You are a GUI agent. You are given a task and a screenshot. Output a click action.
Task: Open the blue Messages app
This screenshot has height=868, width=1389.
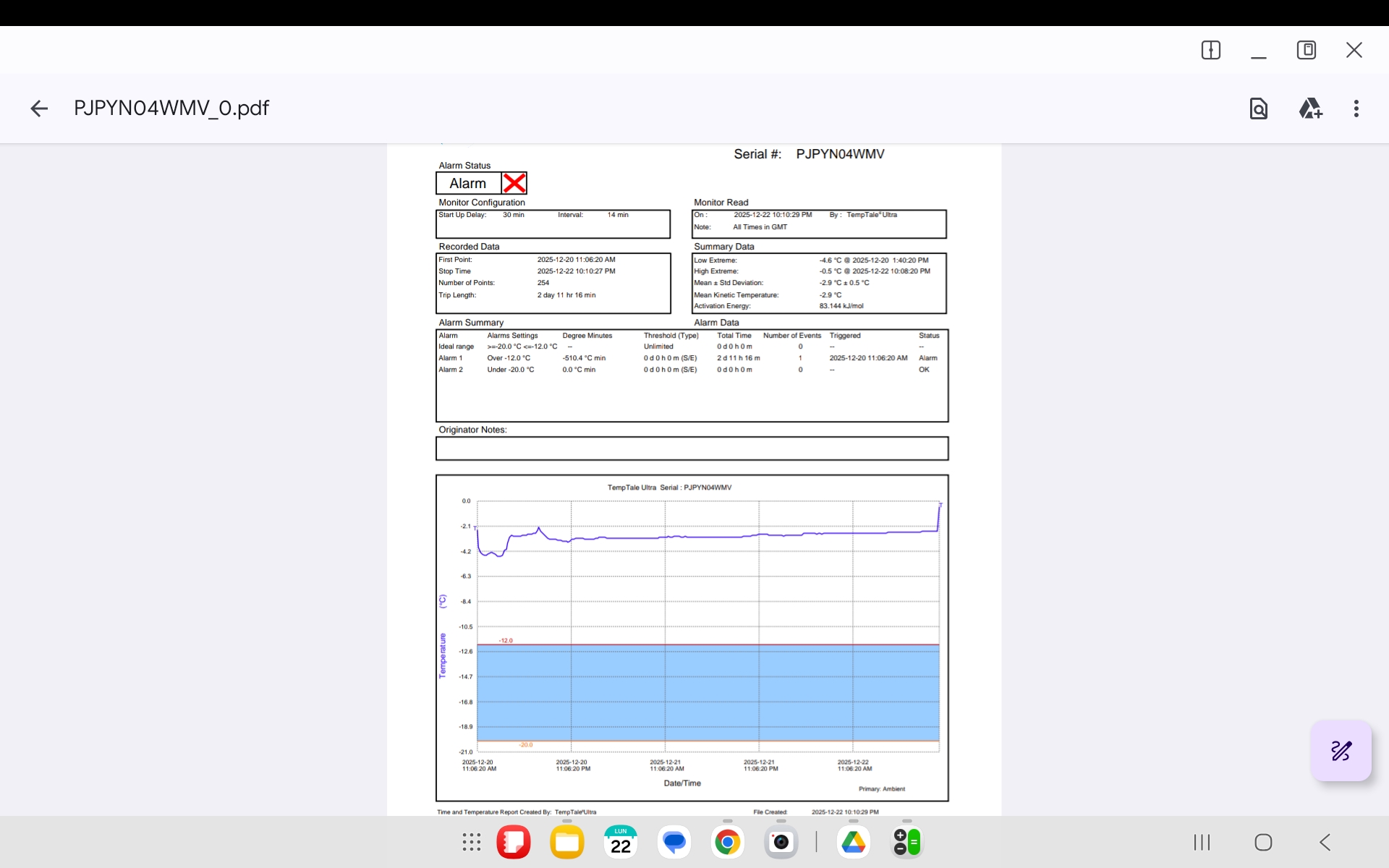(674, 842)
